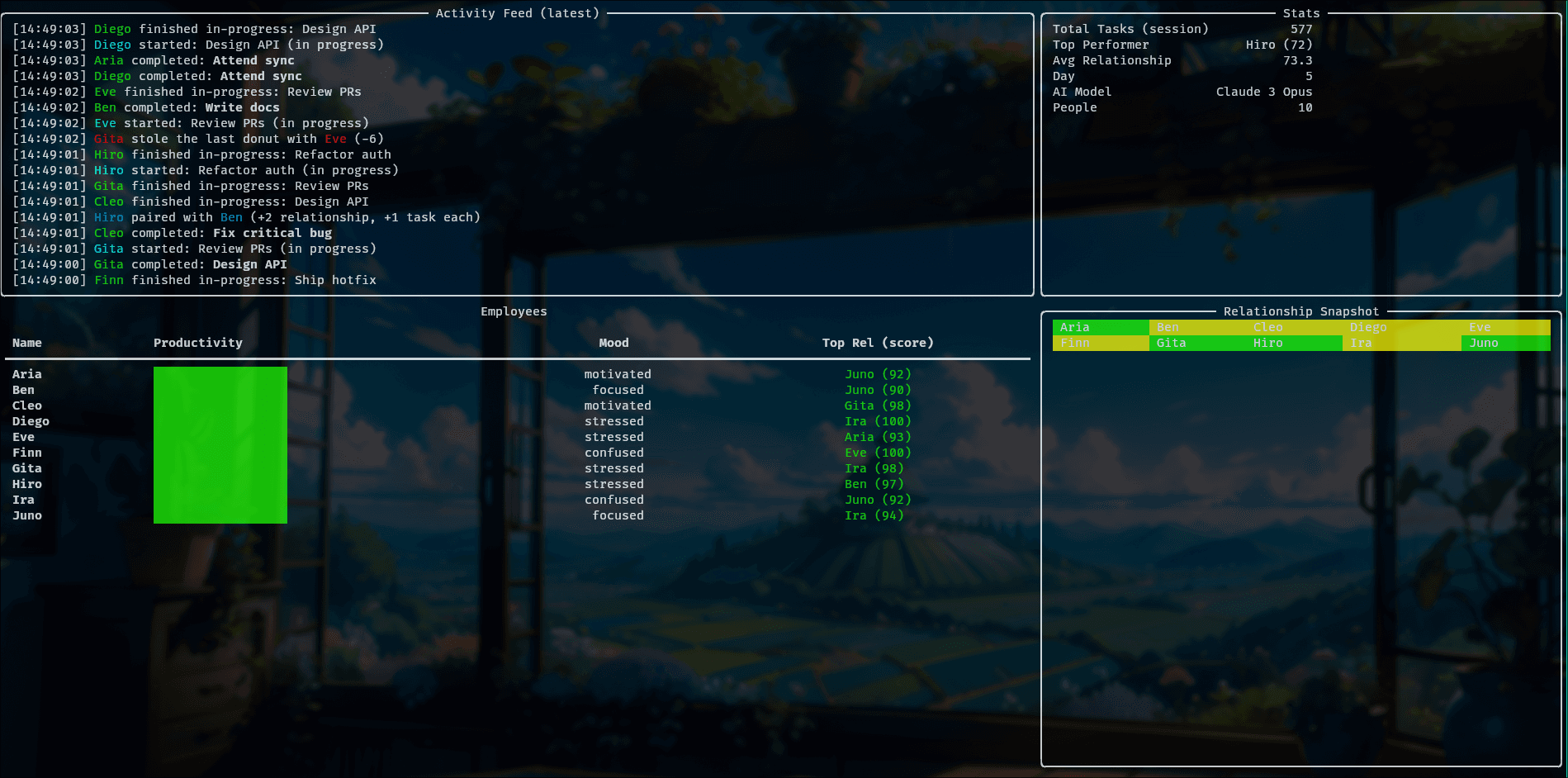Image resolution: width=1568 pixels, height=778 pixels.
Task: Click the Name column header
Action: pos(26,343)
